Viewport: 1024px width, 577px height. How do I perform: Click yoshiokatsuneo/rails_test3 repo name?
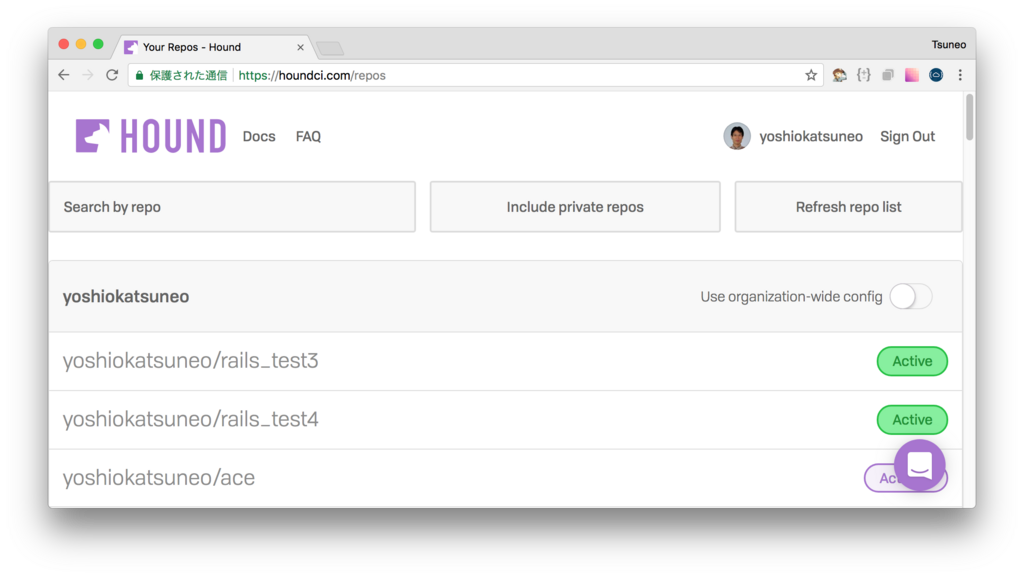191,360
